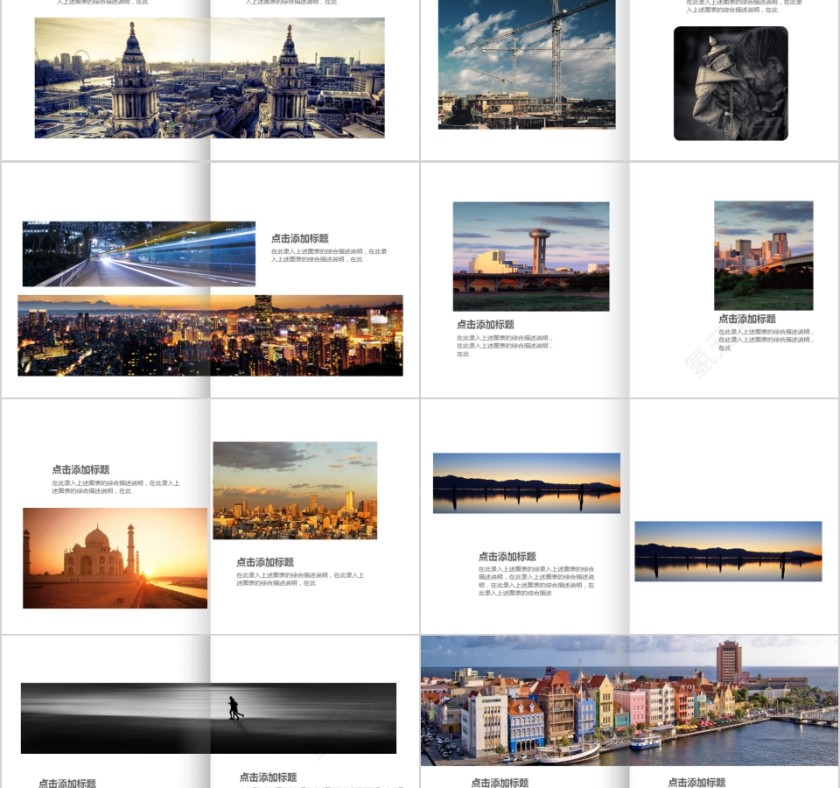
Task: Select the 点击添加标题 title beneath sunset city photo
Action: 265,563
